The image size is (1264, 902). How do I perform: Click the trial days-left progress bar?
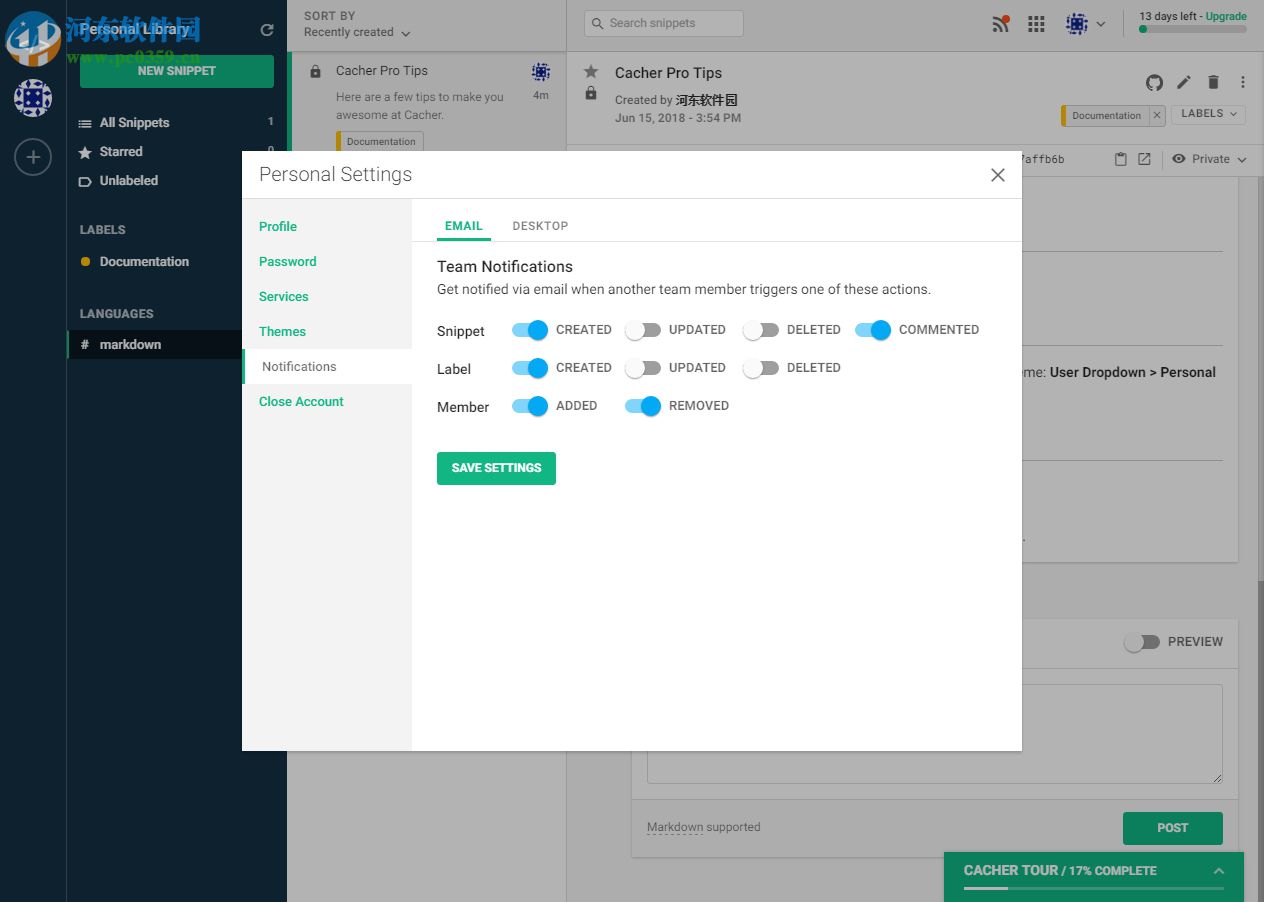tap(1193, 30)
